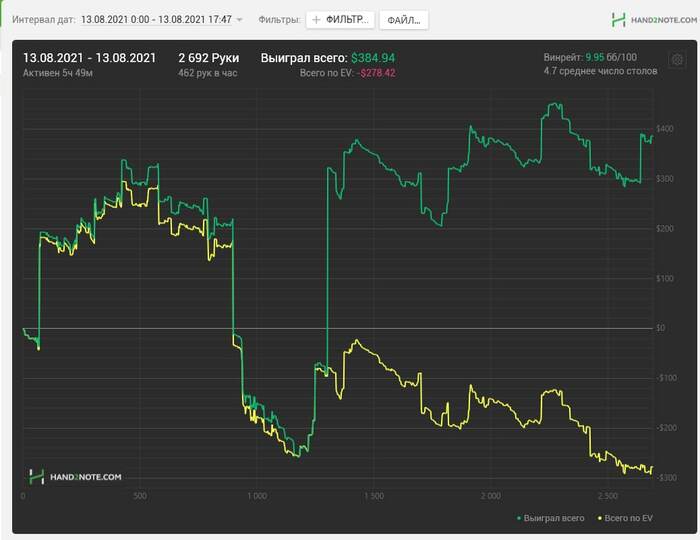The image size is (700, 540).
Task: Click the Hand2Note logo at top right
Action: (654, 20)
